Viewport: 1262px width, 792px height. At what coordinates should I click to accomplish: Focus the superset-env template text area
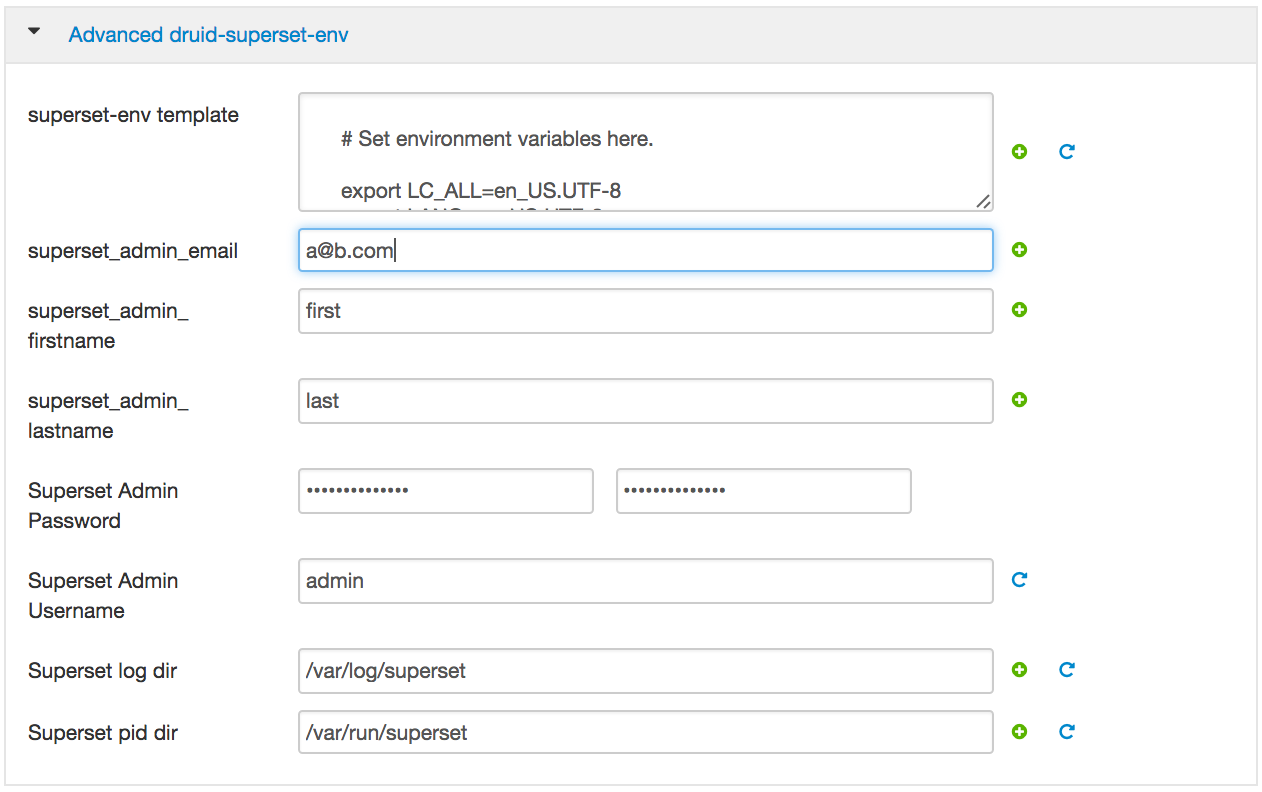646,152
